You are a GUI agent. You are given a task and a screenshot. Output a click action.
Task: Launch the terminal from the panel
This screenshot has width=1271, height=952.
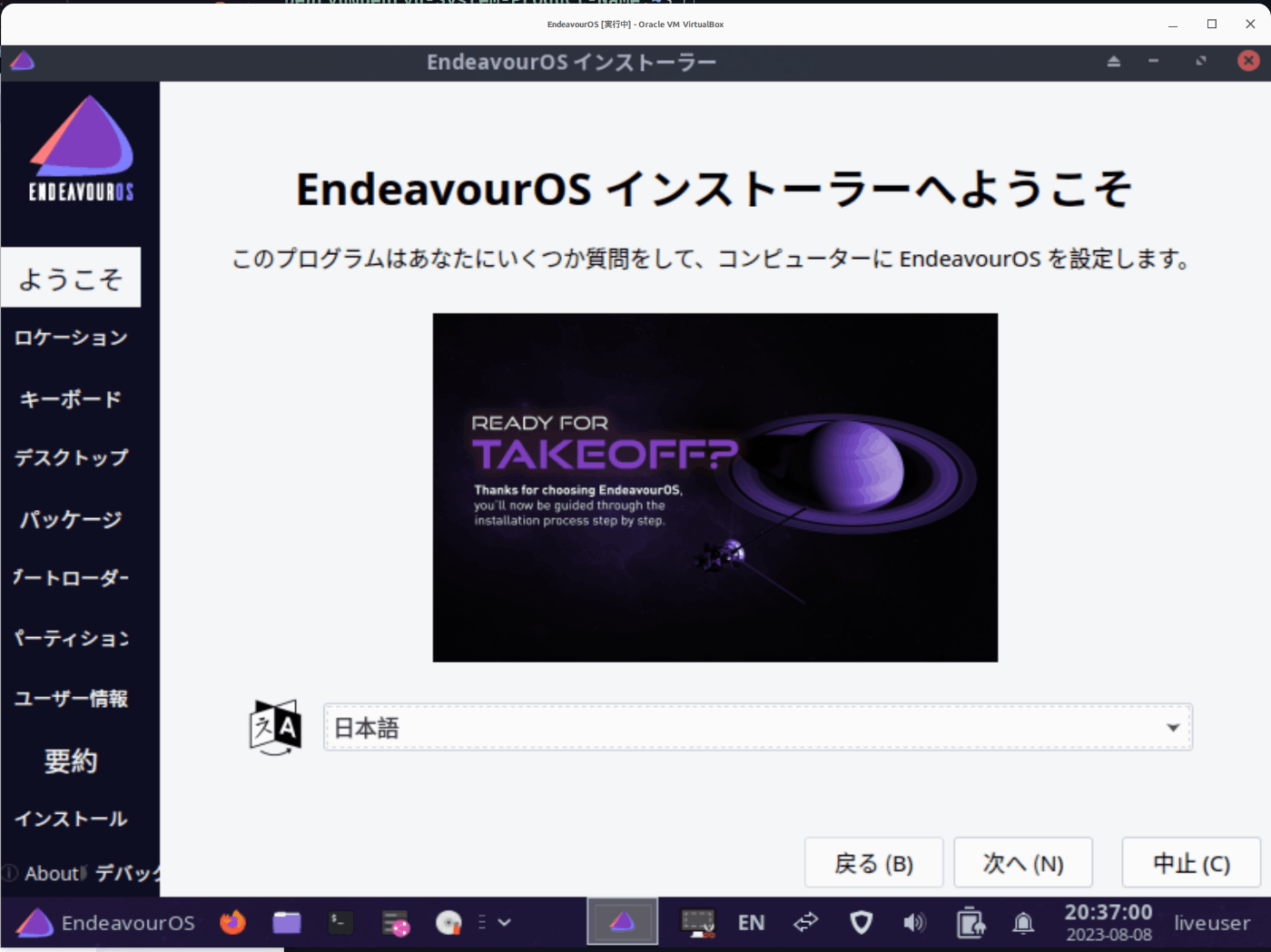[340, 923]
